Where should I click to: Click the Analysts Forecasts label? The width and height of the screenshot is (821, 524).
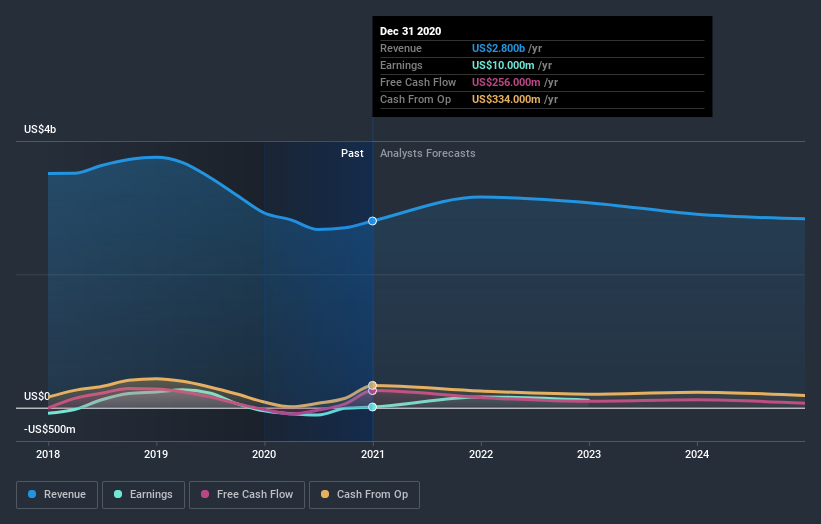coord(428,153)
